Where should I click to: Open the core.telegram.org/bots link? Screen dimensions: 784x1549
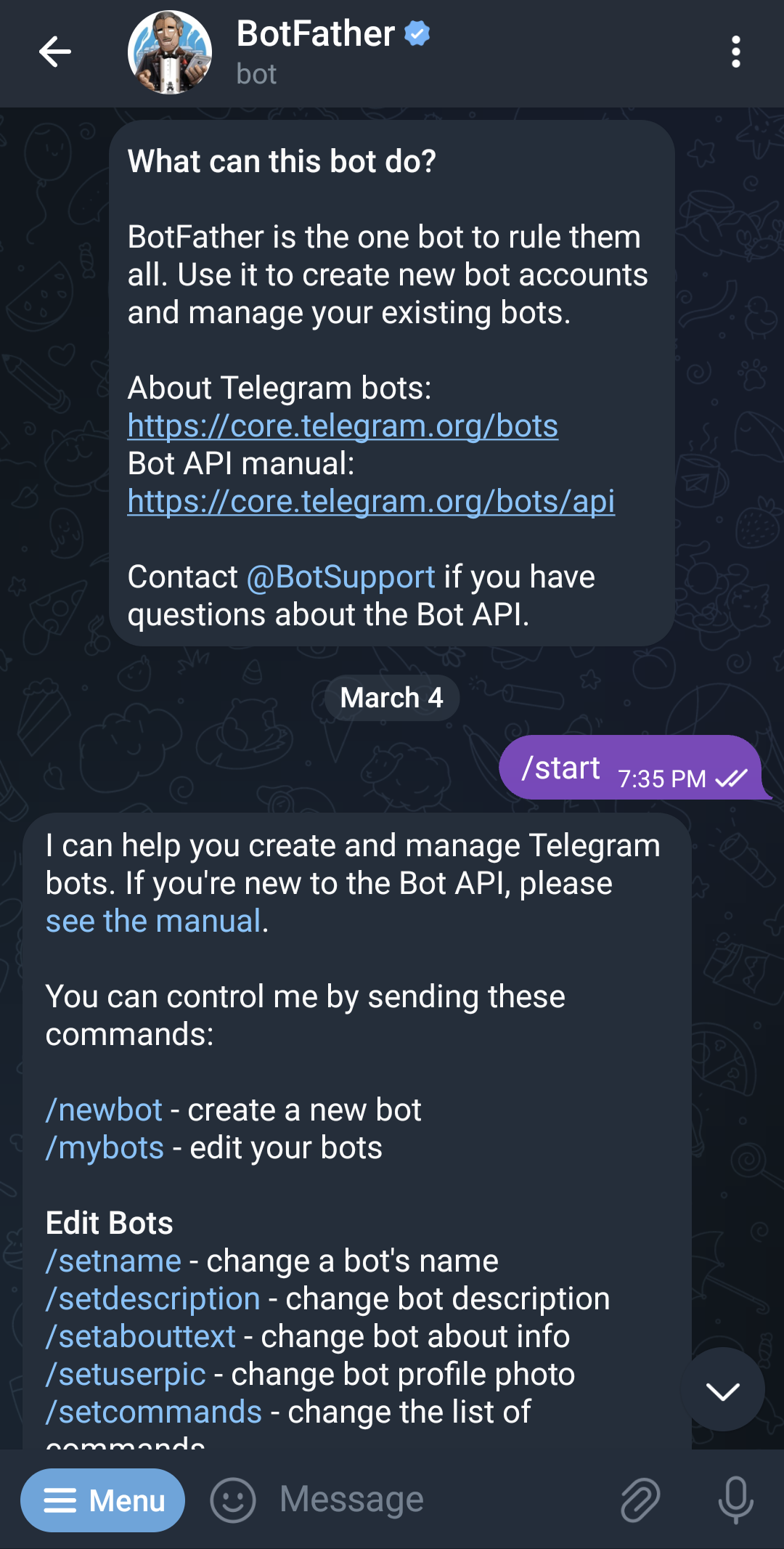pos(343,426)
